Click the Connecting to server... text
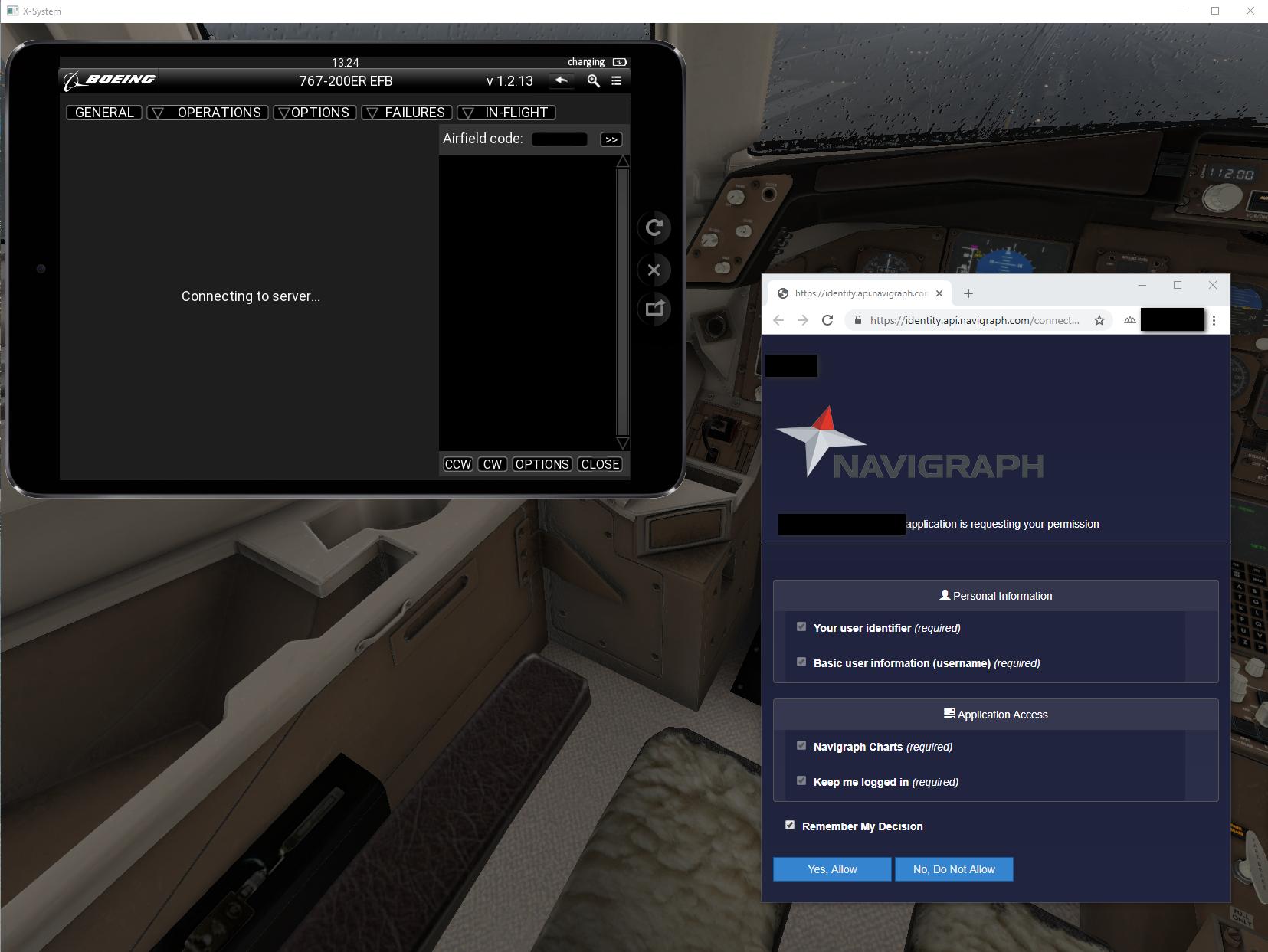This screenshot has width=1268, height=952. (x=251, y=296)
